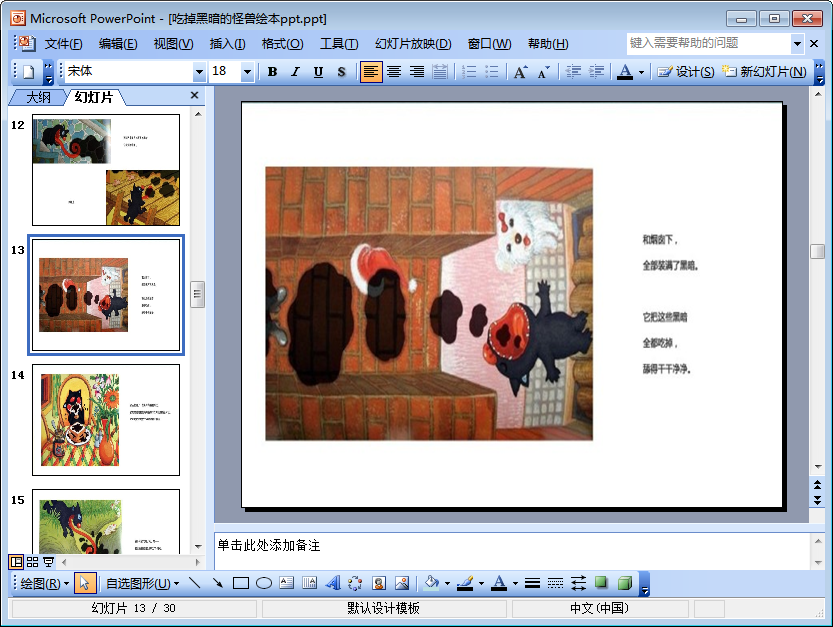Increase font size
Image resolution: width=833 pixels, height=627 pixels.
pos(521,72)
